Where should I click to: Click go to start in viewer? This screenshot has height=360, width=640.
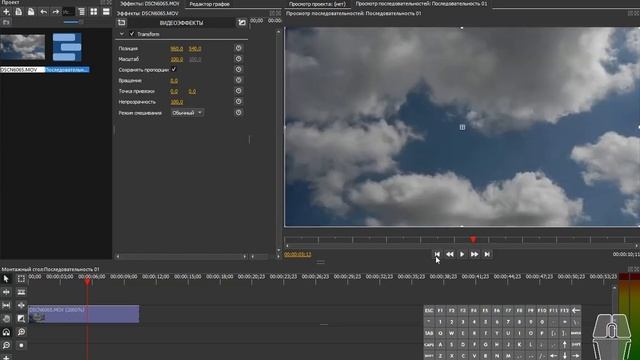click(x=437, y=254)
